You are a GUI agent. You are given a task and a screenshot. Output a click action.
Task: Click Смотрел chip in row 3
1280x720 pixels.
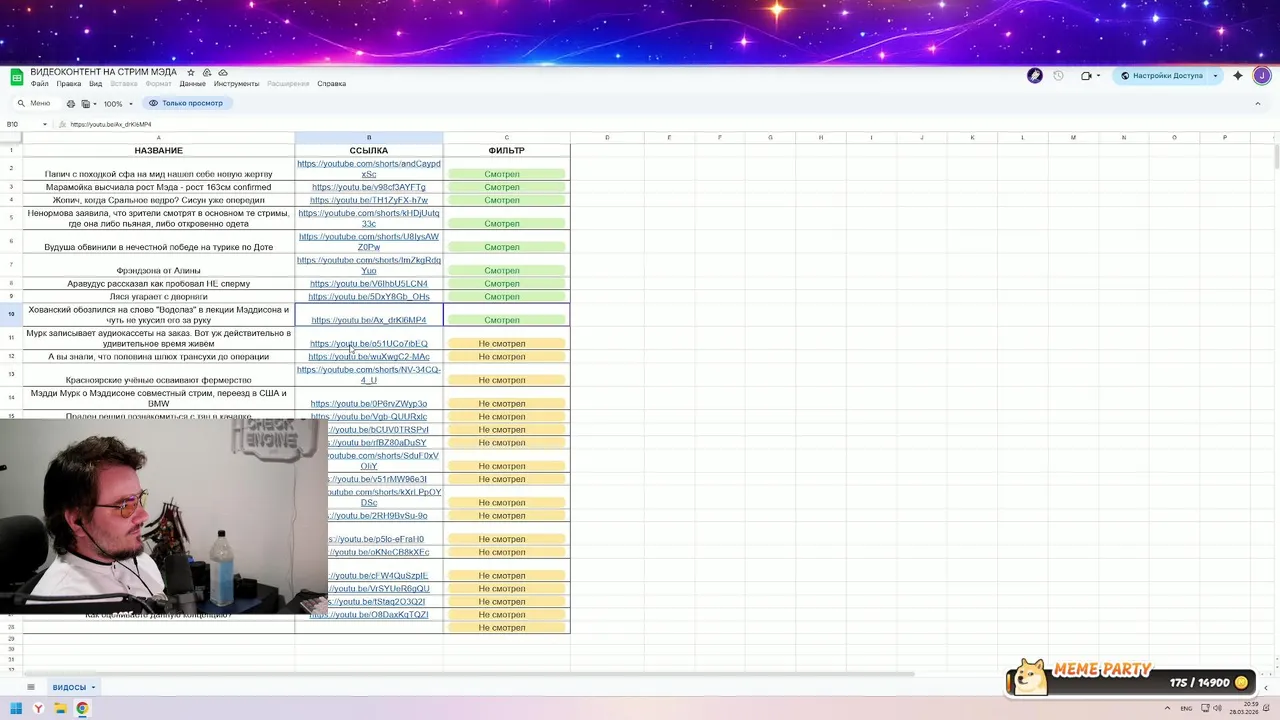pyautogui.click(x=506, y=187)
